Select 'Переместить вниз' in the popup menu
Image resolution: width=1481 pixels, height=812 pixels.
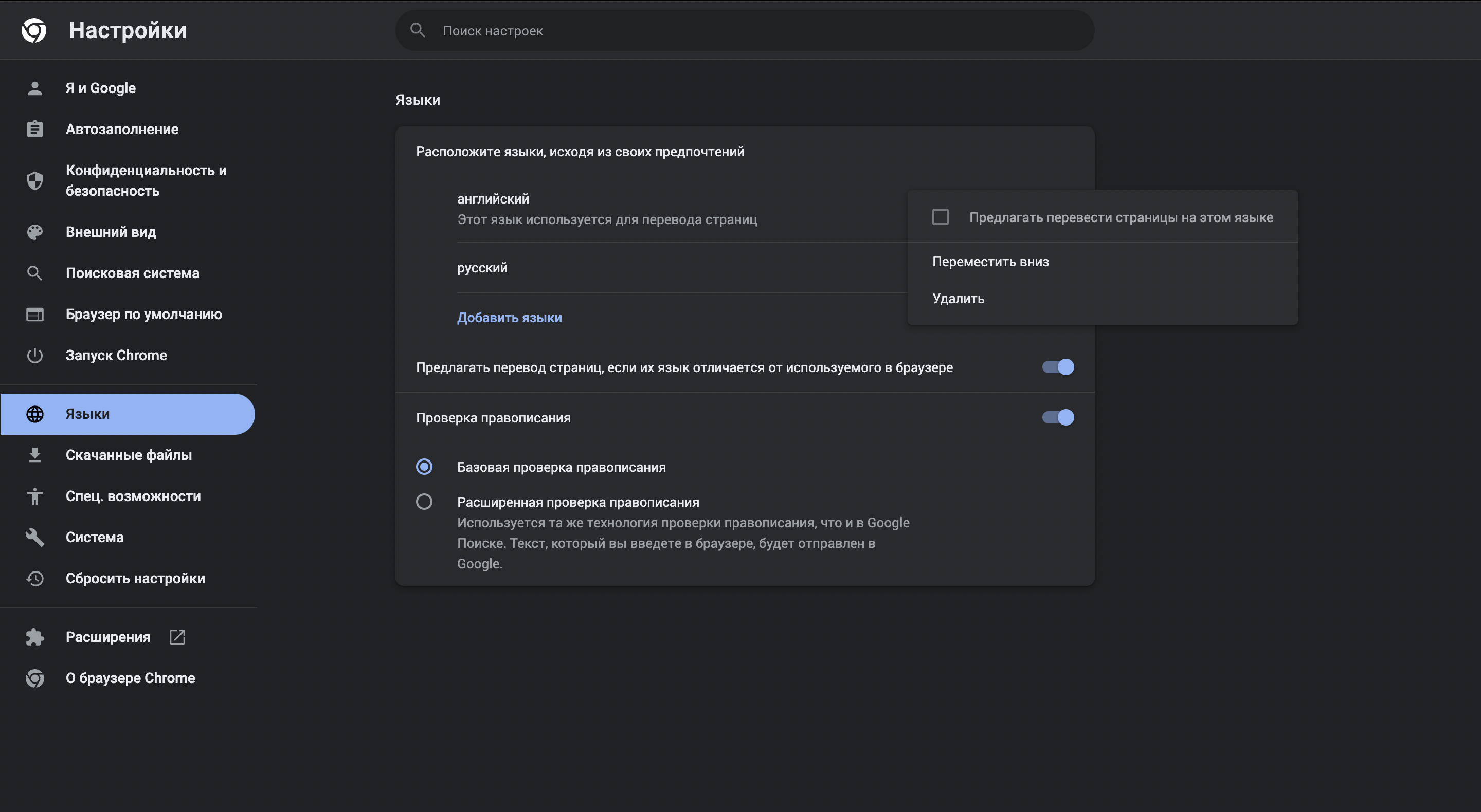(990, 262)
